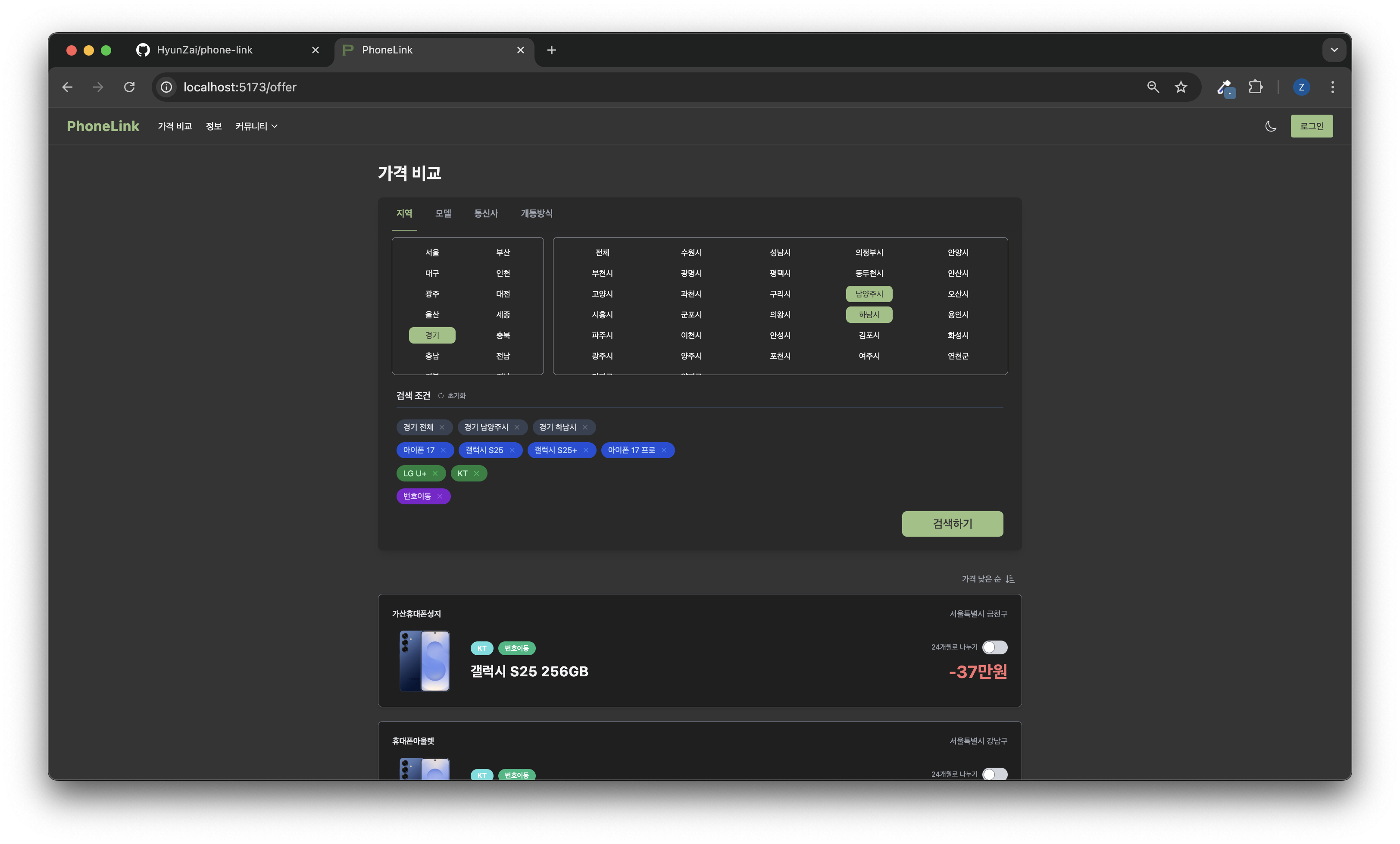The height and width of the screenshot is (844, 1400).
Task: Enable 24개월로 나누기 toggle for 가산휴대폰성지
Action: tap(994, 647)
